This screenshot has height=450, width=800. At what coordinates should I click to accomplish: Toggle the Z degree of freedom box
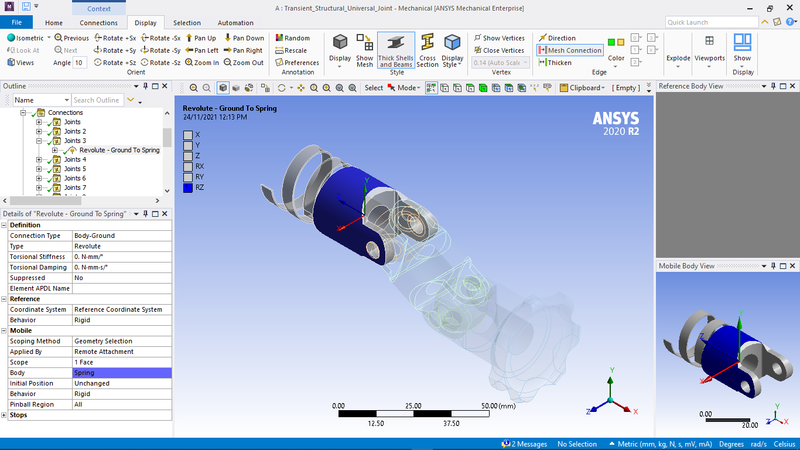click(x=188, y=156)
